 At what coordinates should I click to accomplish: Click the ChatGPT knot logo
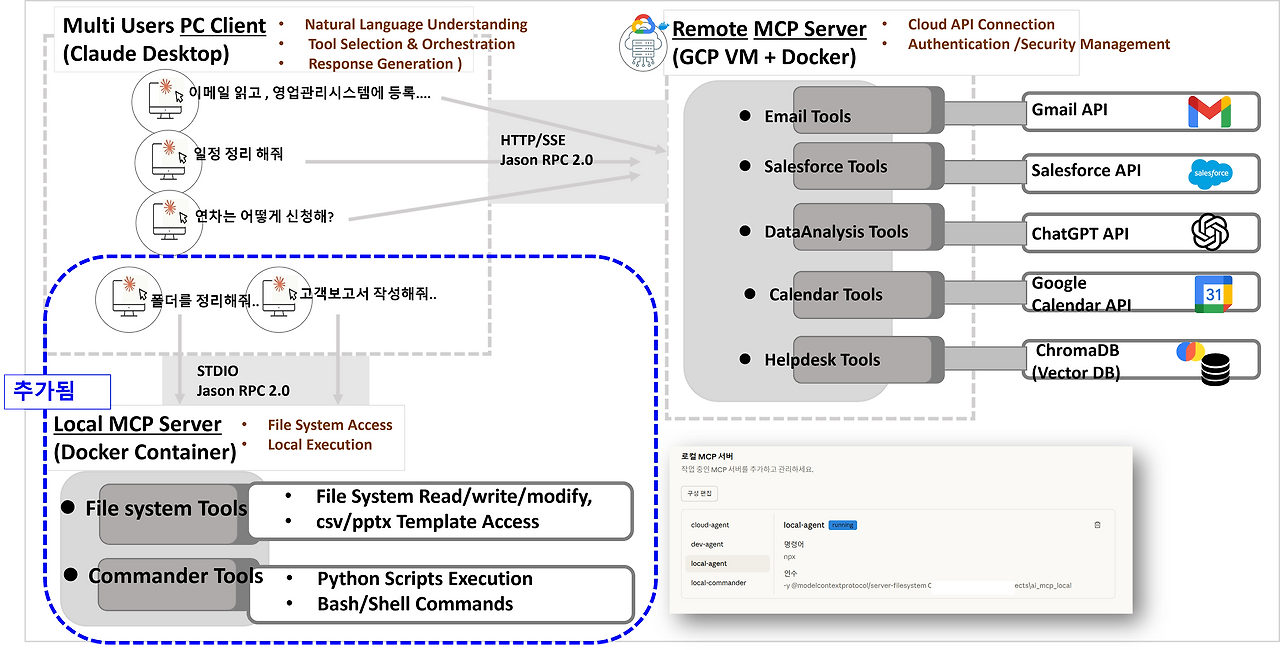tap(1209, 233)
